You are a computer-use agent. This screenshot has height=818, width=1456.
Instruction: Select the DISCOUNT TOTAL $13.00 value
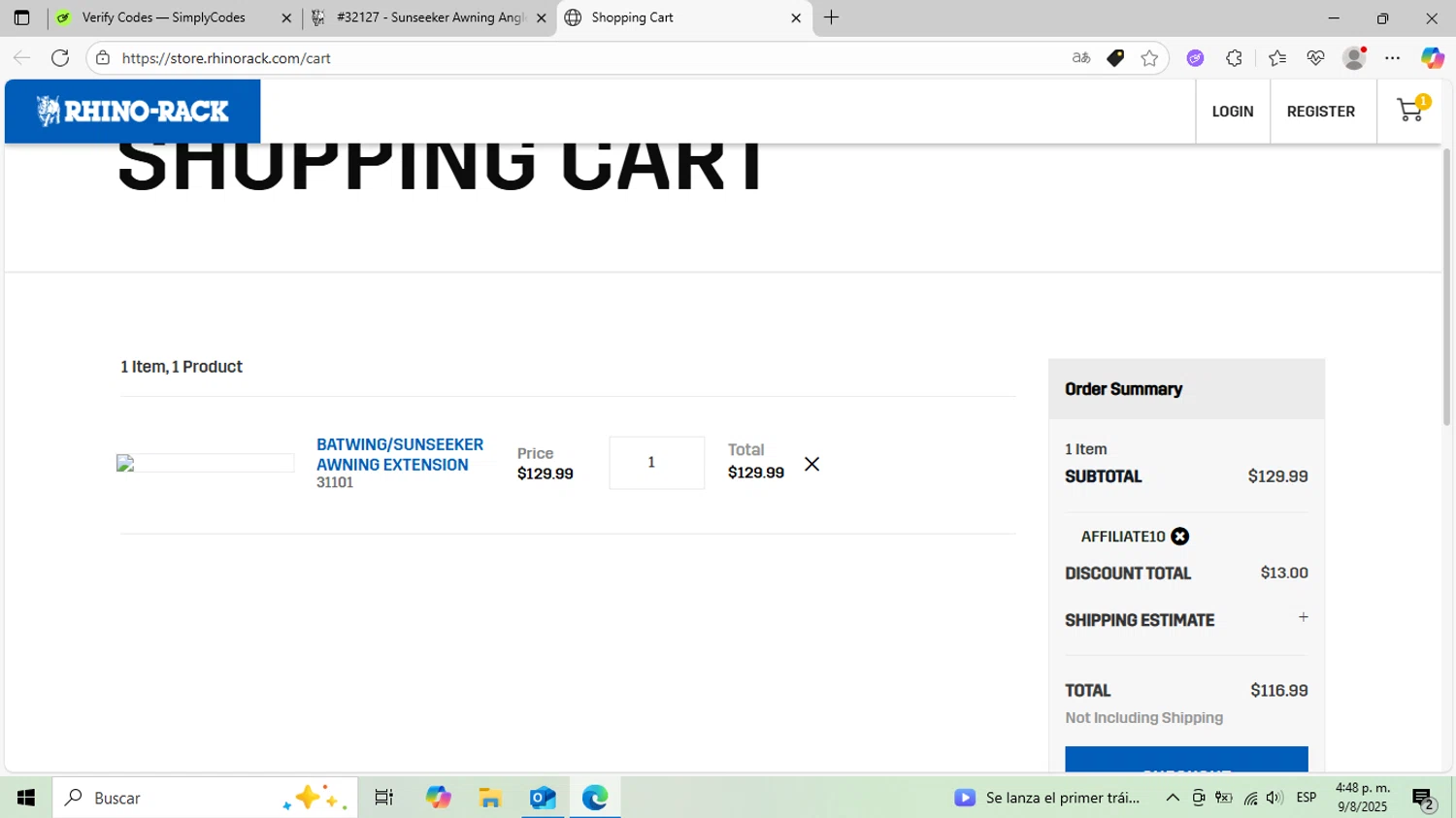pyautogui.click(x=1284, y=573)
